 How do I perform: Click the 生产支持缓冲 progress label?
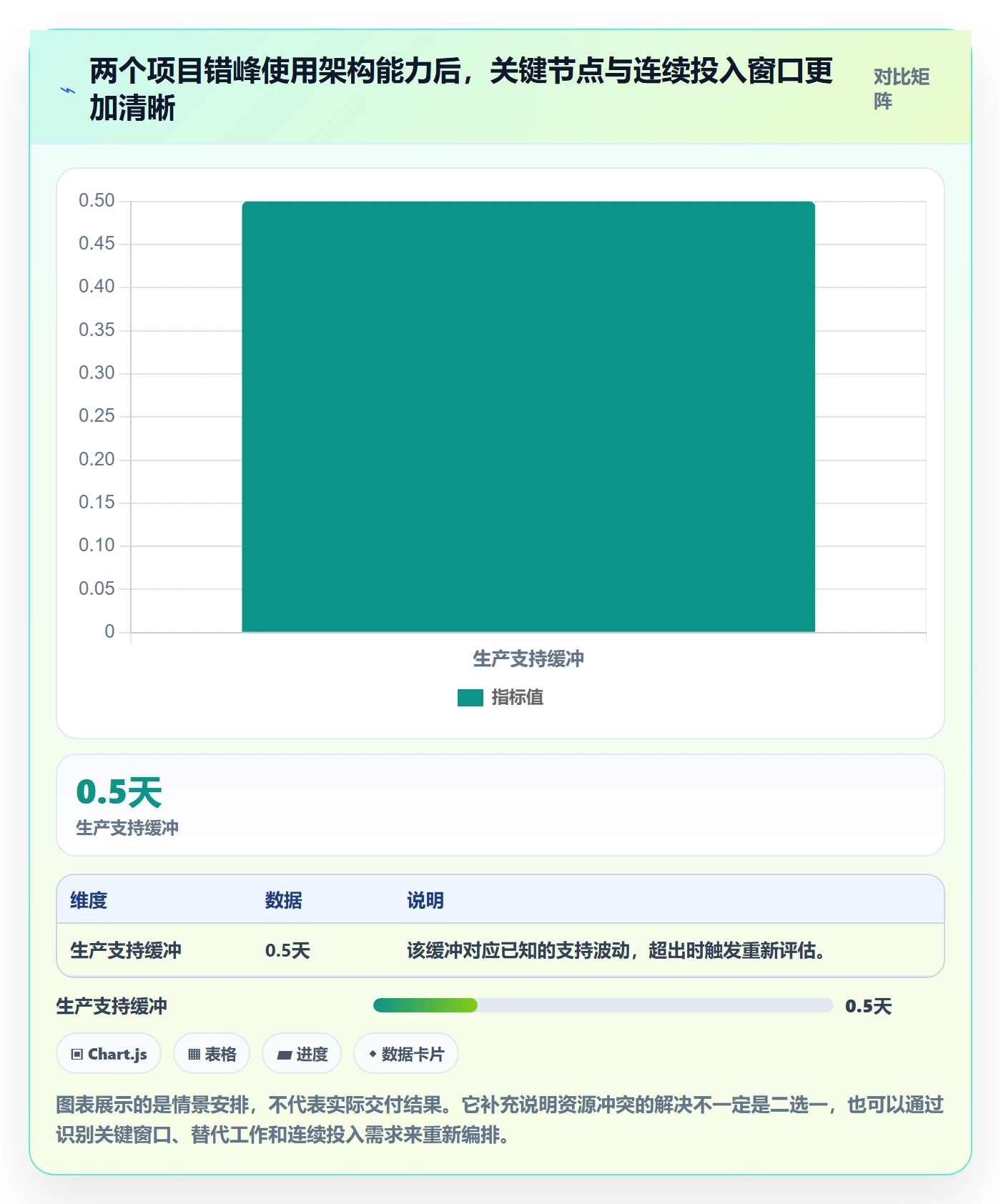click(x=112, y=1006)
